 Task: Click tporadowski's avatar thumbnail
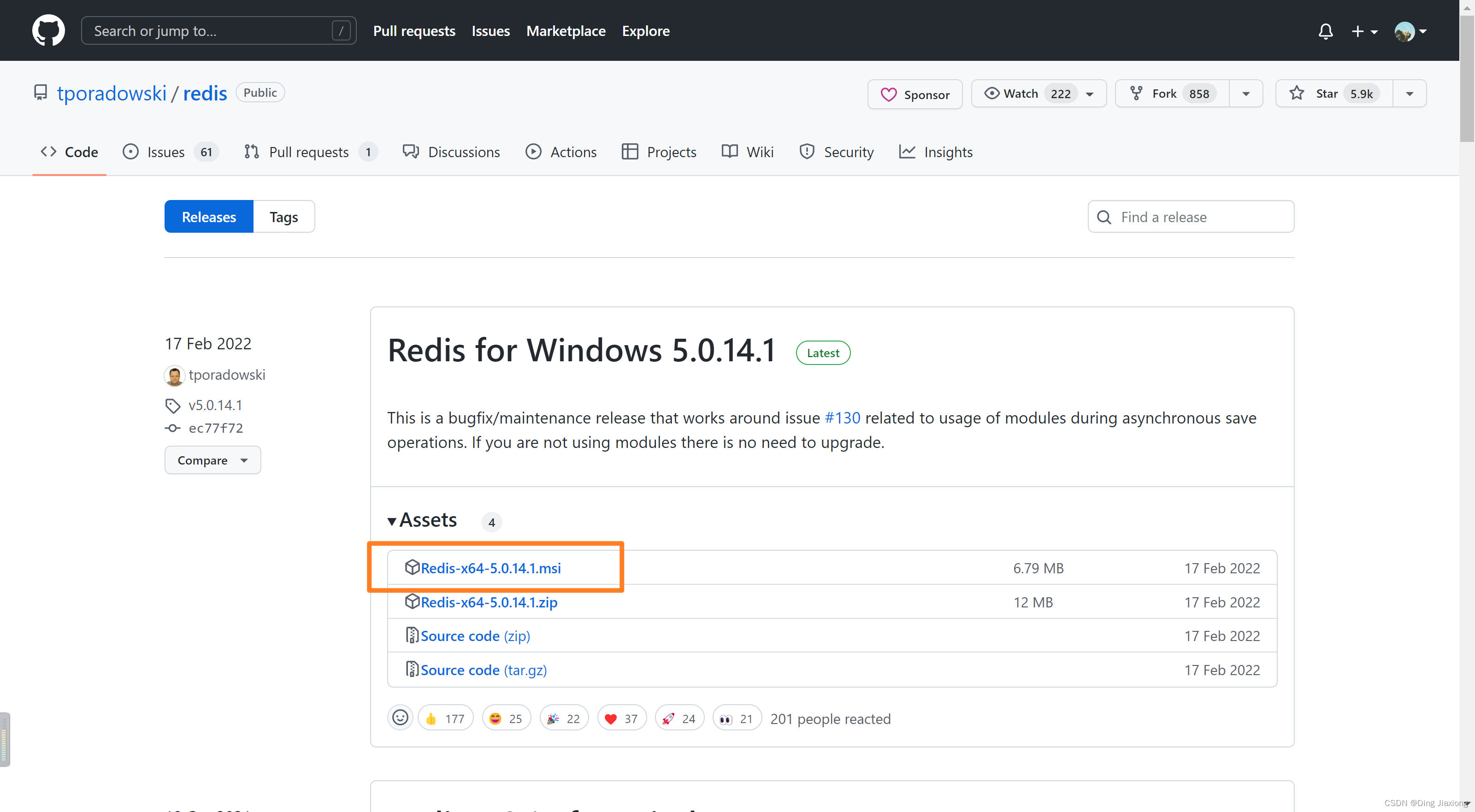(174, 376)
